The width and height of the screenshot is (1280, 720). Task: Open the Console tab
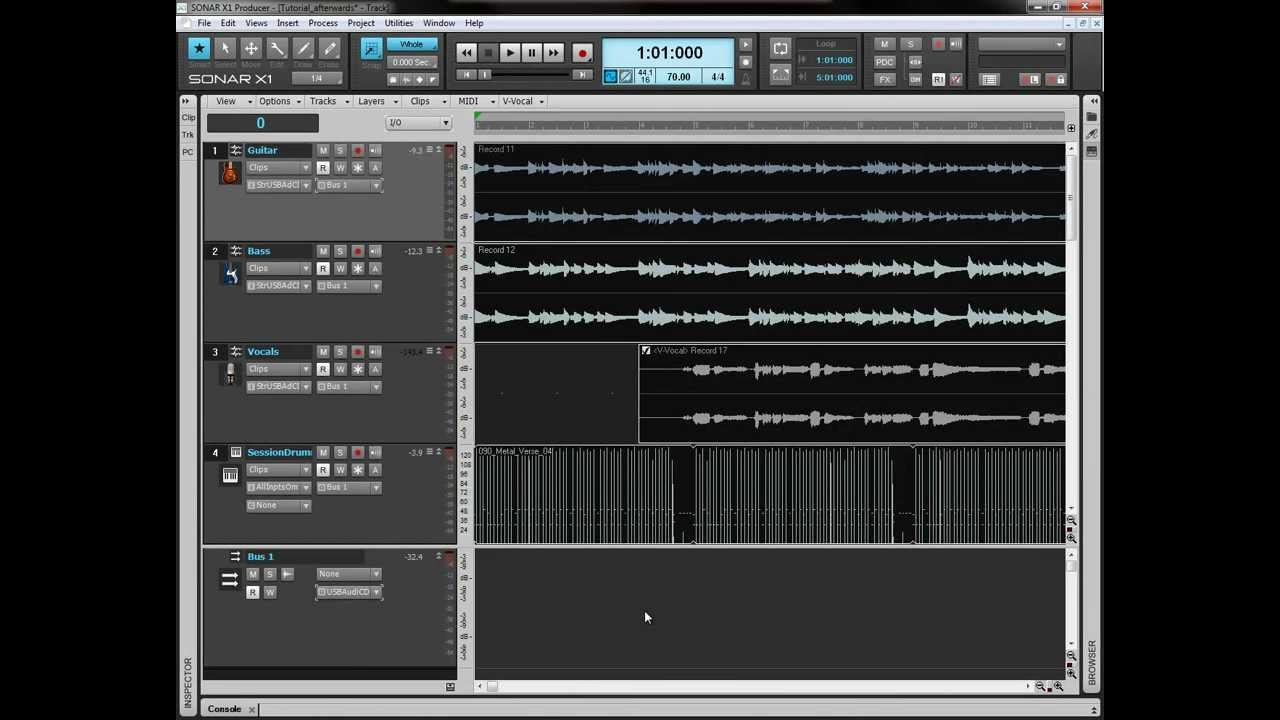(224, 709)
